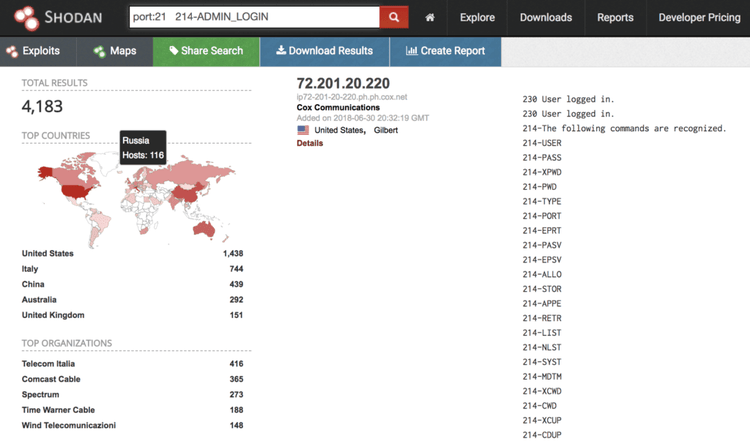
Task: Filter results by Italy
Action: pos(32,269)
